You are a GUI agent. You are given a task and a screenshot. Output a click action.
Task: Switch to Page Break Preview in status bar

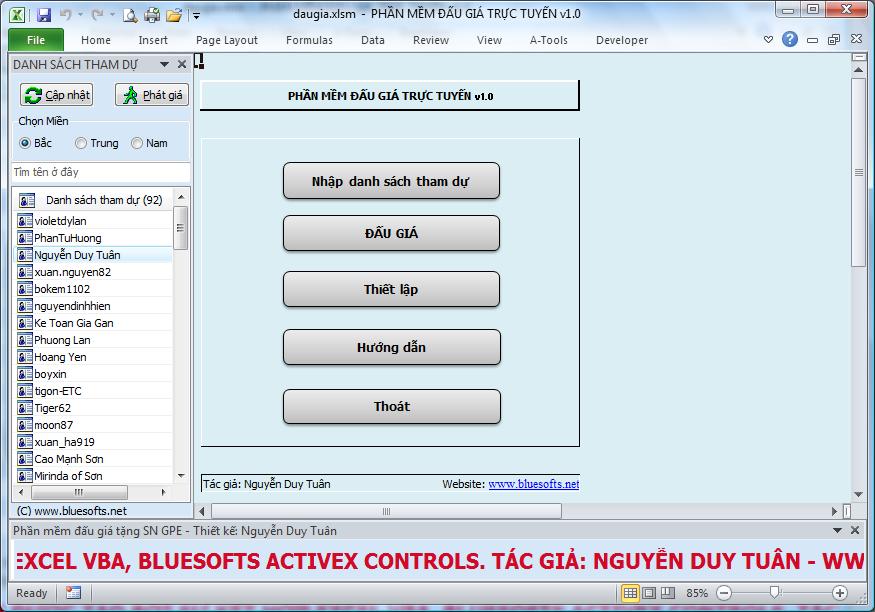[670, 593]
